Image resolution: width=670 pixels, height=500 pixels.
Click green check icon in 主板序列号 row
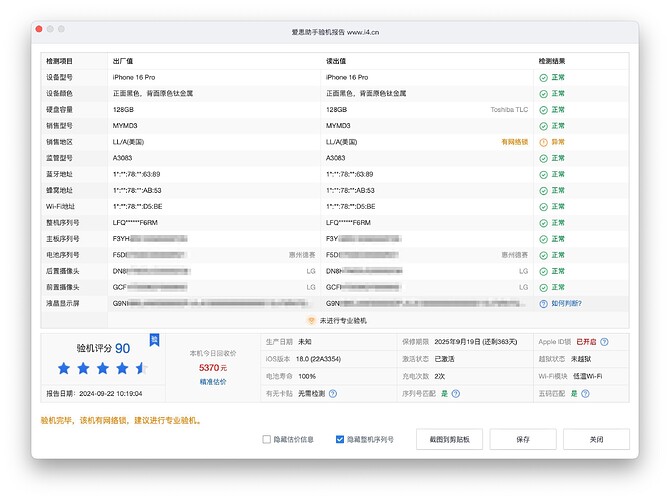click(x=543, y=239)
